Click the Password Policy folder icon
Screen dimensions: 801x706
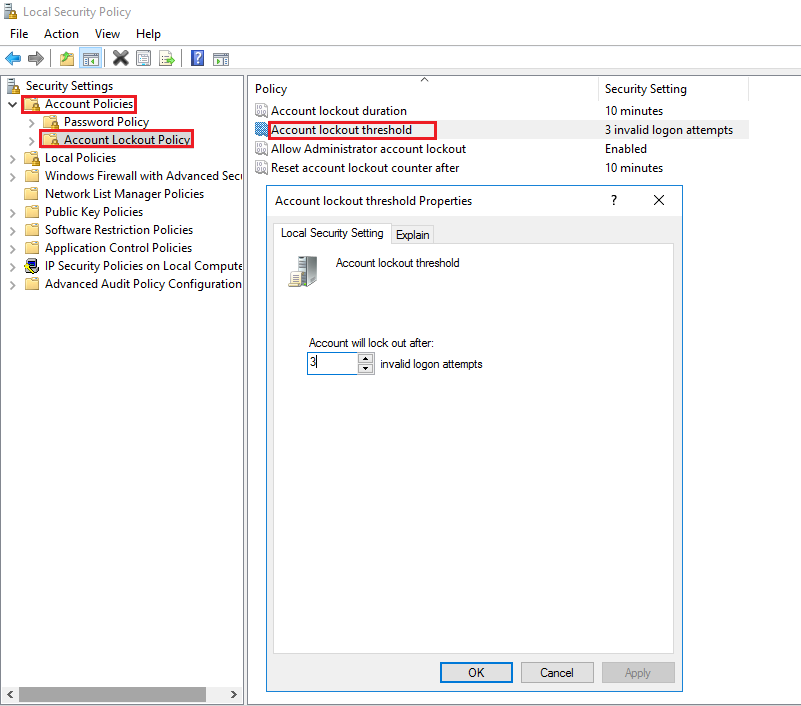[51, 122]
